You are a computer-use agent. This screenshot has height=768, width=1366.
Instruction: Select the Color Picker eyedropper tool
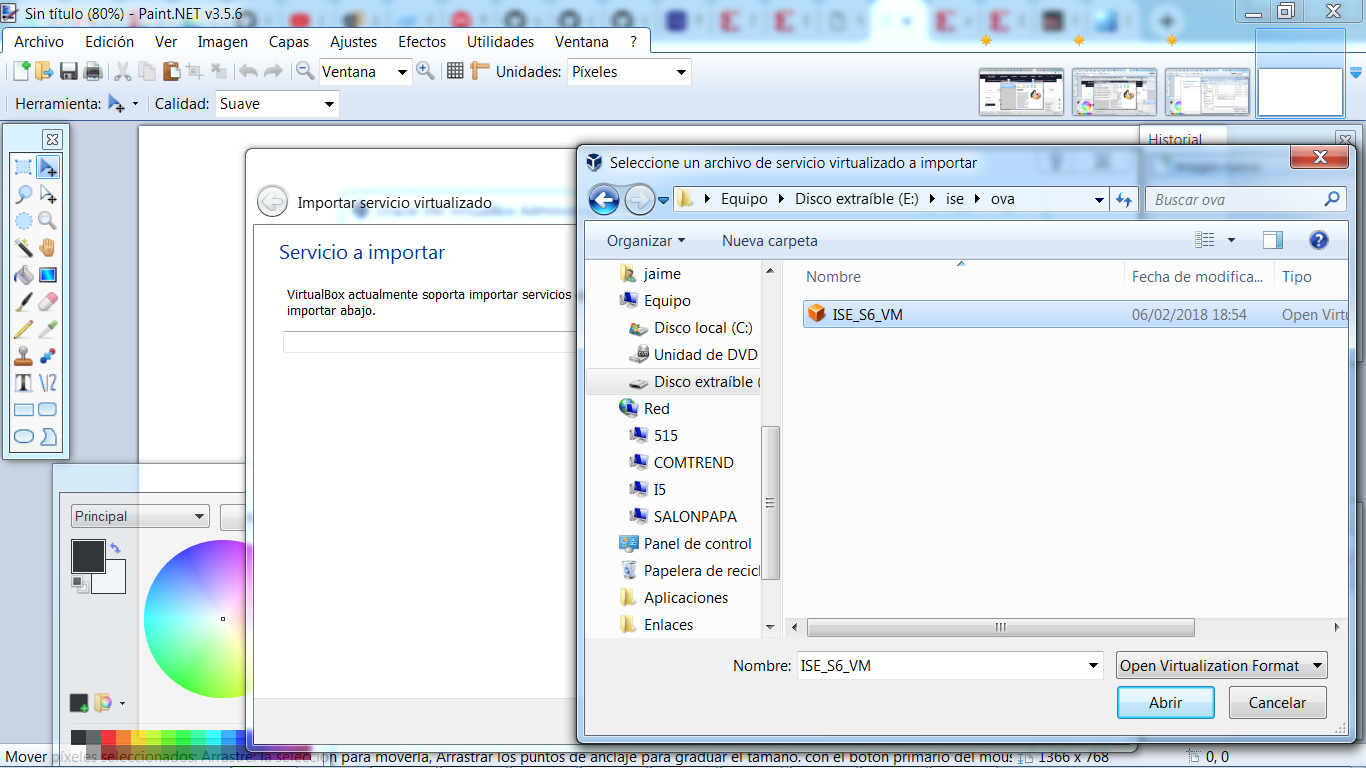(x=47, y=329)
